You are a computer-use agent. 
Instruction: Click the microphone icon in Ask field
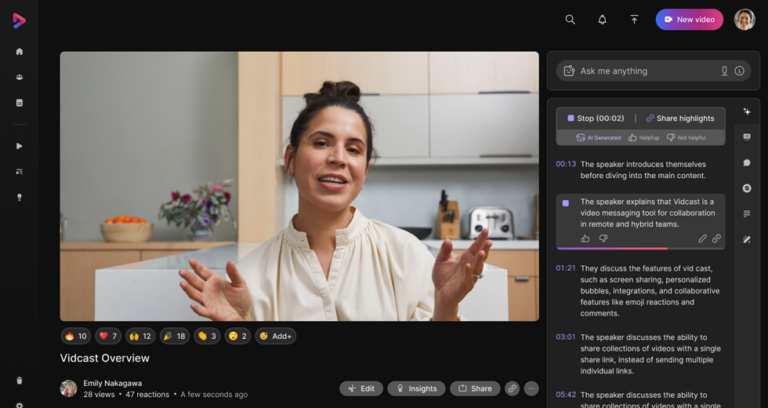[724, 71]
